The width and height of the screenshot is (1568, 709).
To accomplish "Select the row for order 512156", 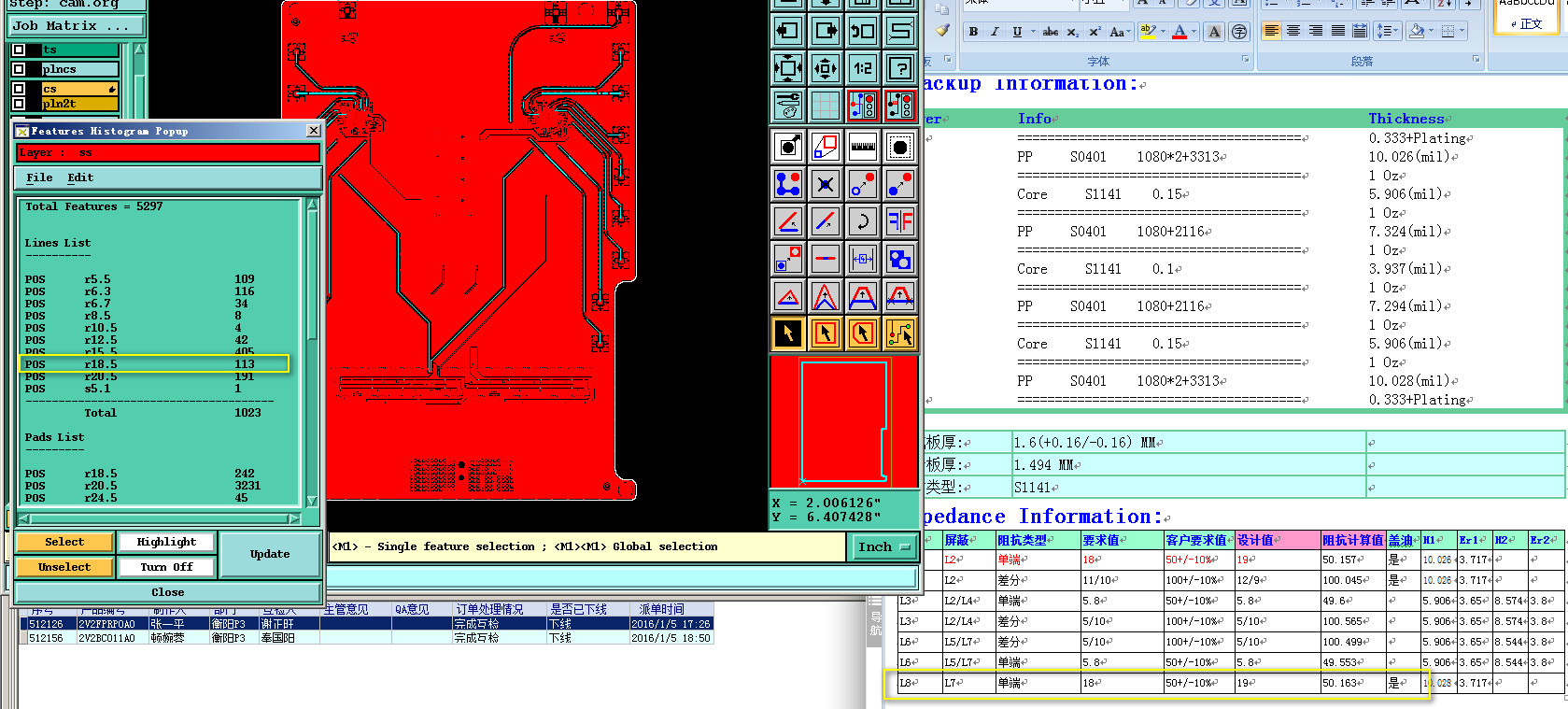I will [366, 638].
